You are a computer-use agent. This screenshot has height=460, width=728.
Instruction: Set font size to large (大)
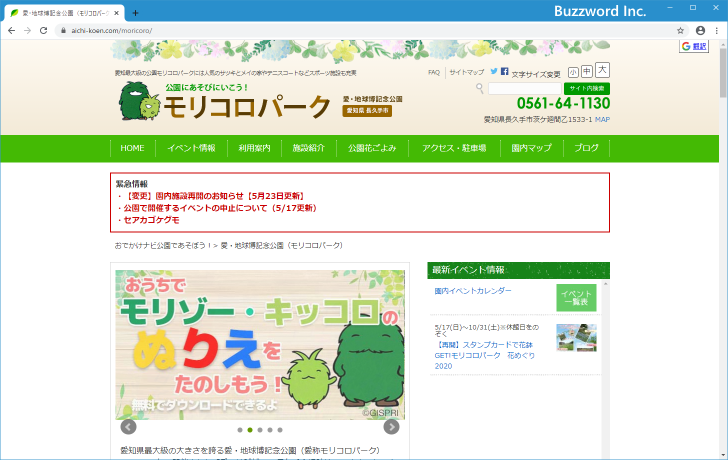[602, 70]
